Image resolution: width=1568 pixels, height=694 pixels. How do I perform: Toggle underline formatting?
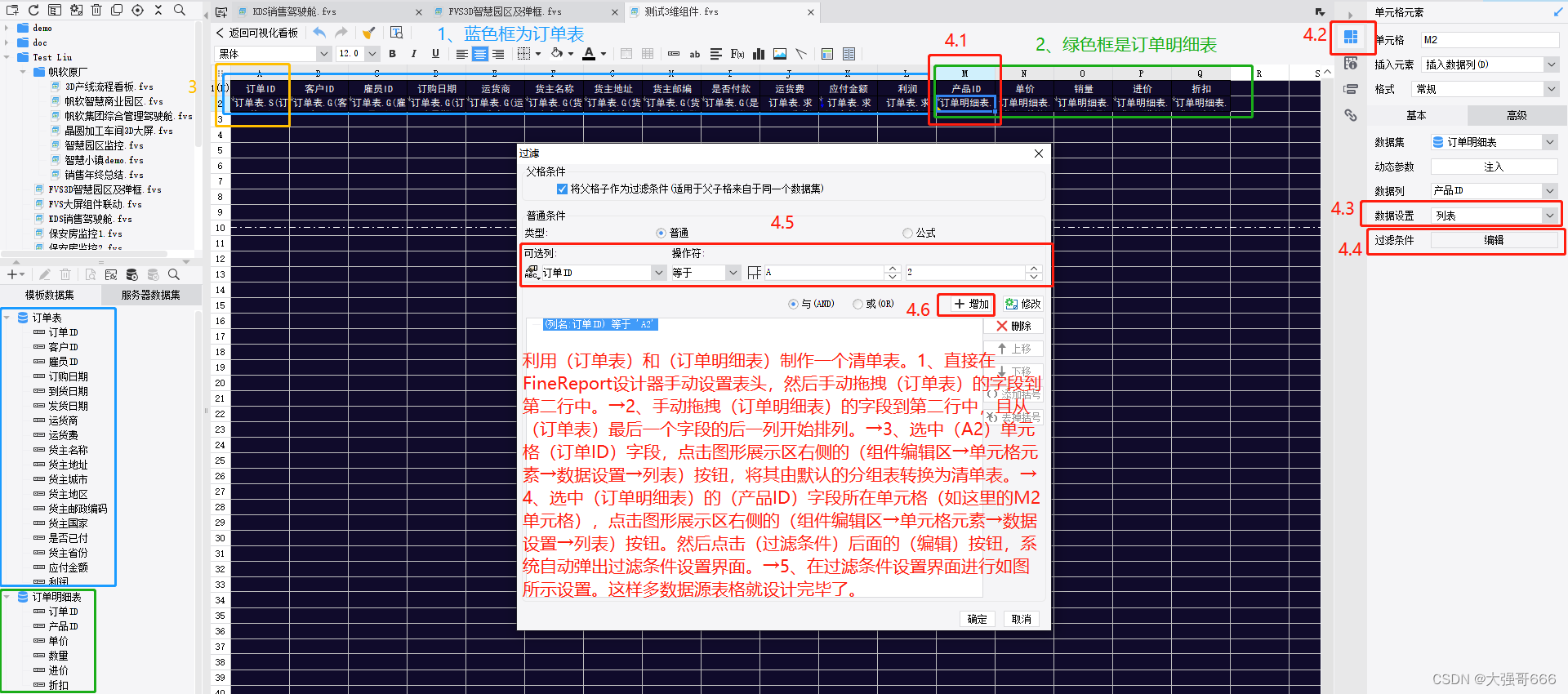pyautogui.click(x=435, y=54)
